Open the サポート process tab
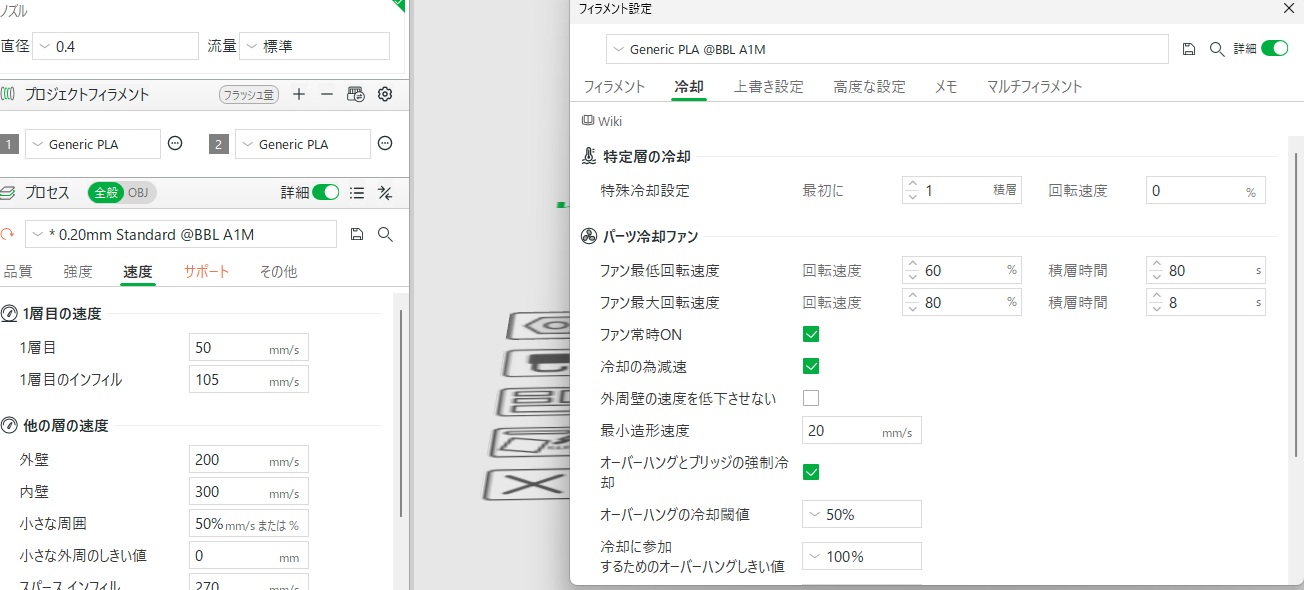 point(206,271)
